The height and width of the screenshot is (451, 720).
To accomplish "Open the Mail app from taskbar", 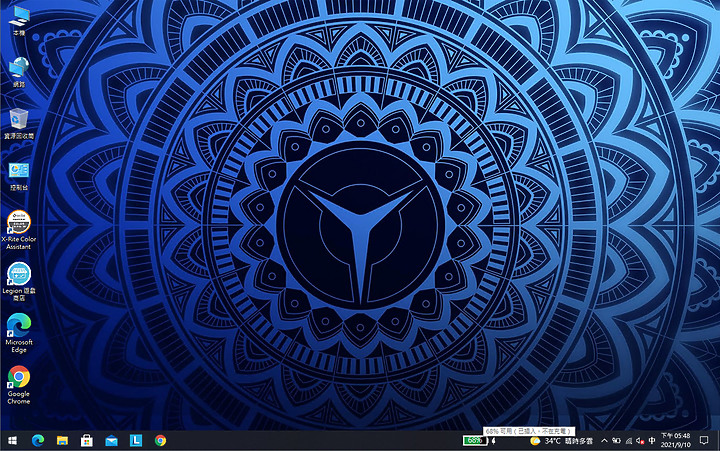I will coord(111,441).
